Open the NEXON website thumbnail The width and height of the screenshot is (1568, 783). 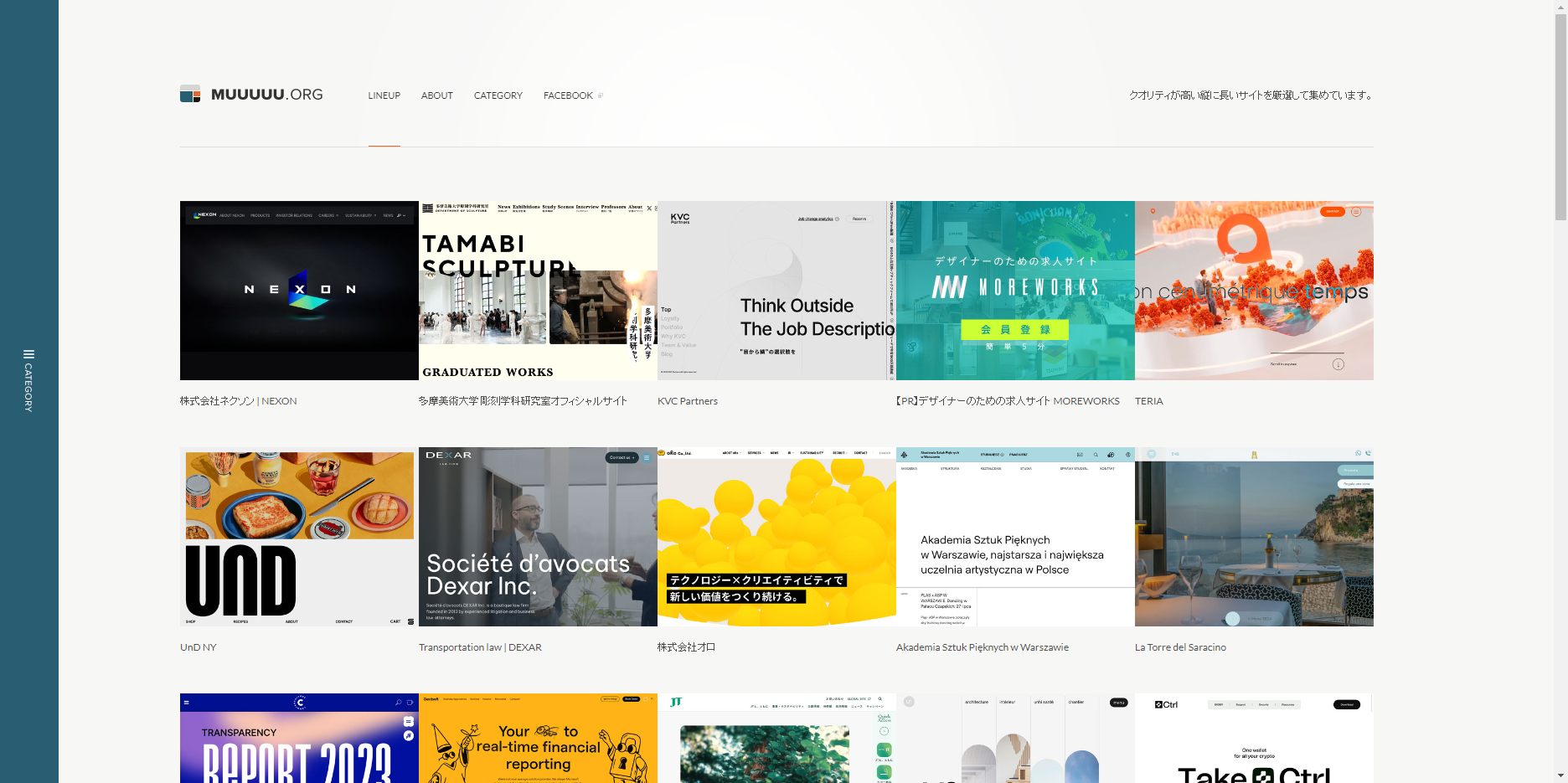pos(299,291)
